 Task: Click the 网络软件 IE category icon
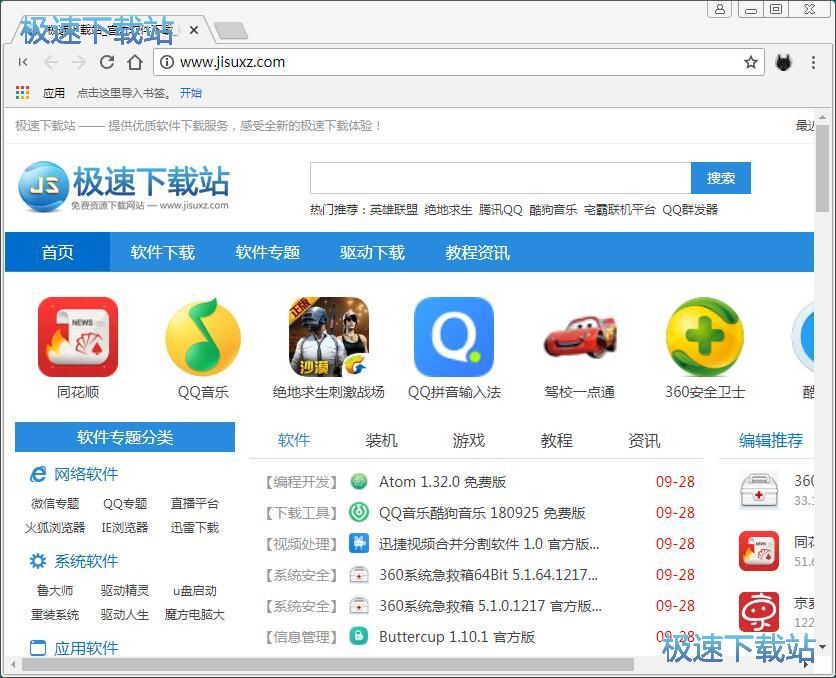point(38,474)
